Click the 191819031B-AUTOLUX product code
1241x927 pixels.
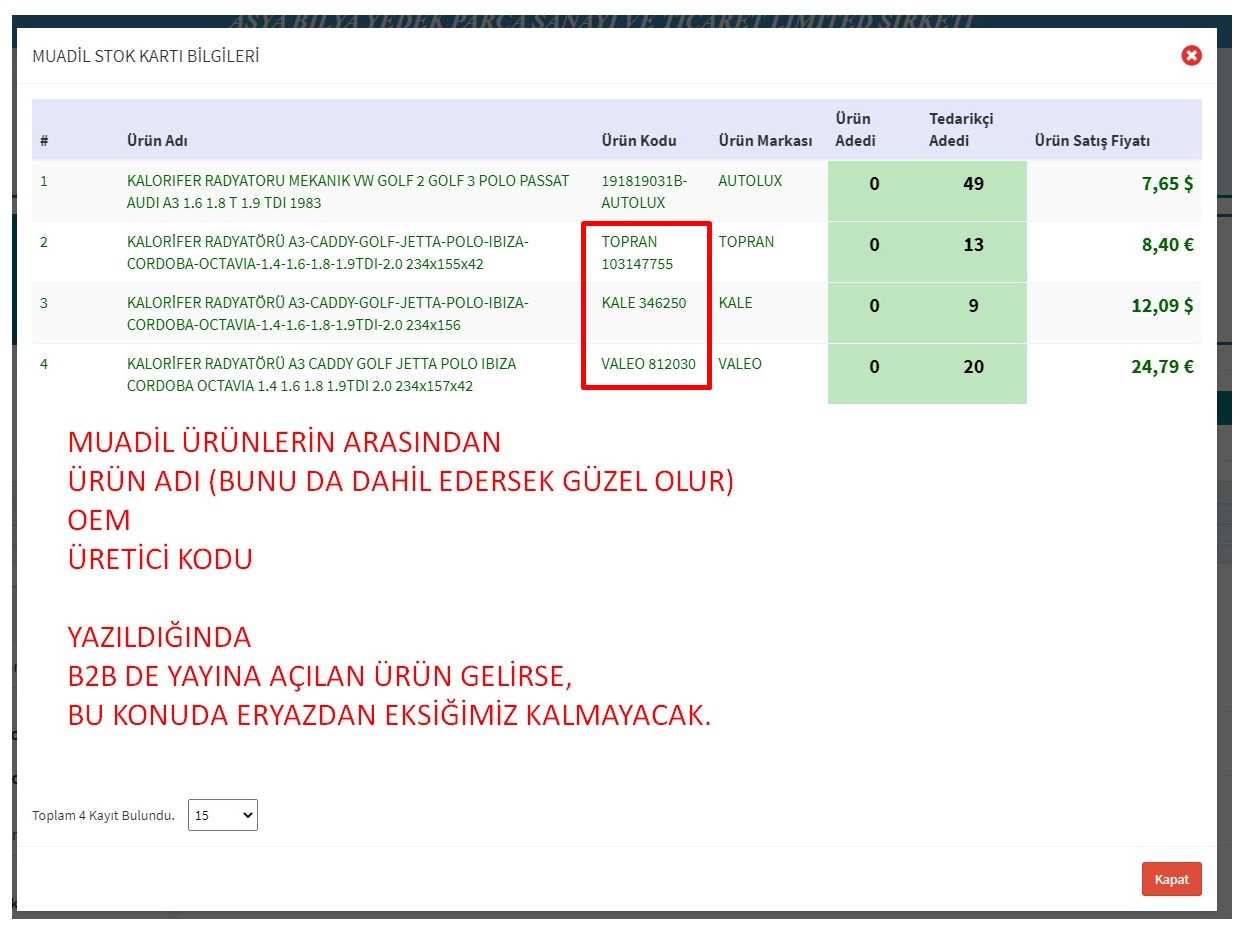[x=644, y=192]
